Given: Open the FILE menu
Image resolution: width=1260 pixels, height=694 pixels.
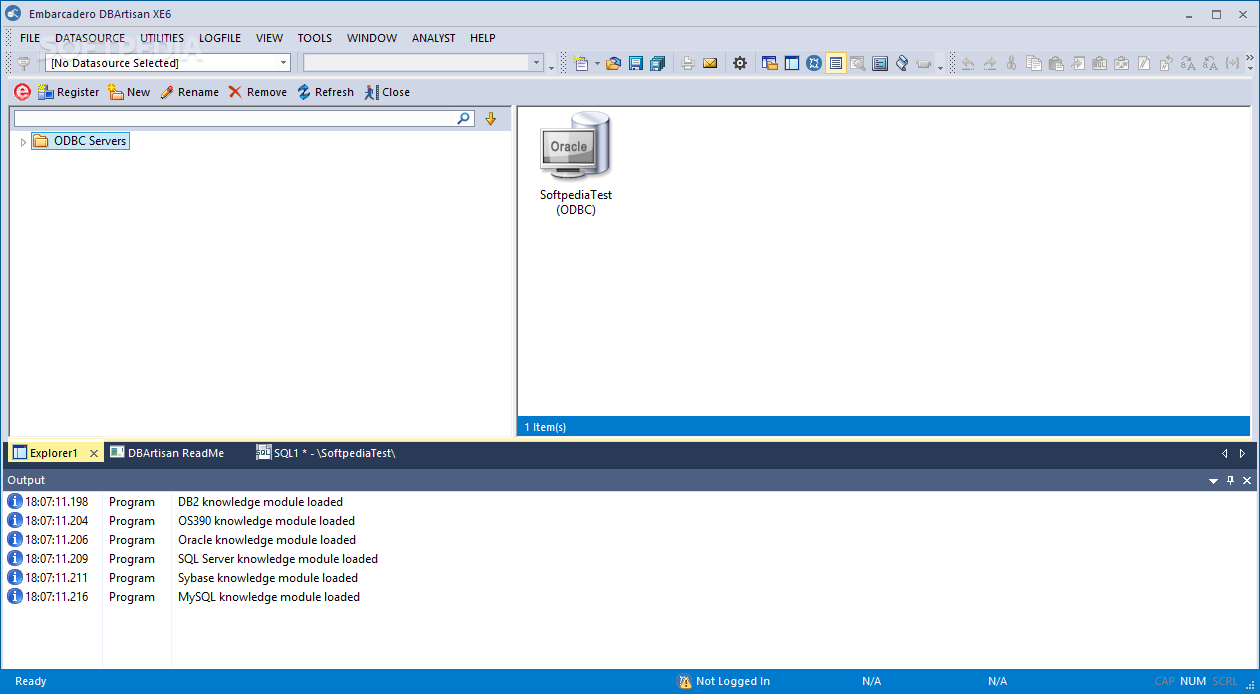Looking at the screenshot, I should coord(30,38).
